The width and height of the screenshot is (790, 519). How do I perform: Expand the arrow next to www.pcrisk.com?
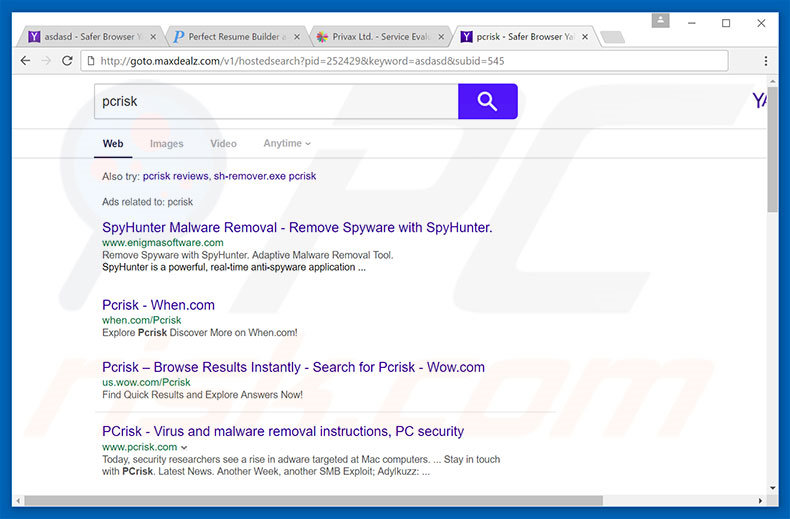(184, 447)
